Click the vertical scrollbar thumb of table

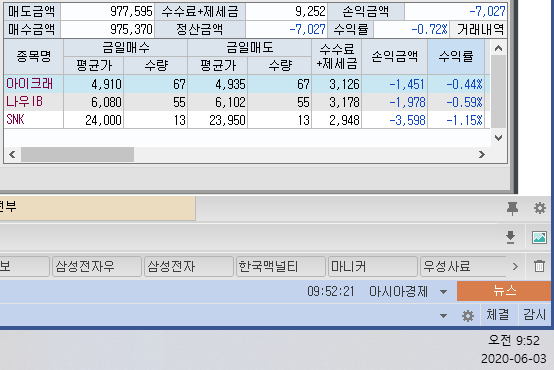[x=499, y=91]
